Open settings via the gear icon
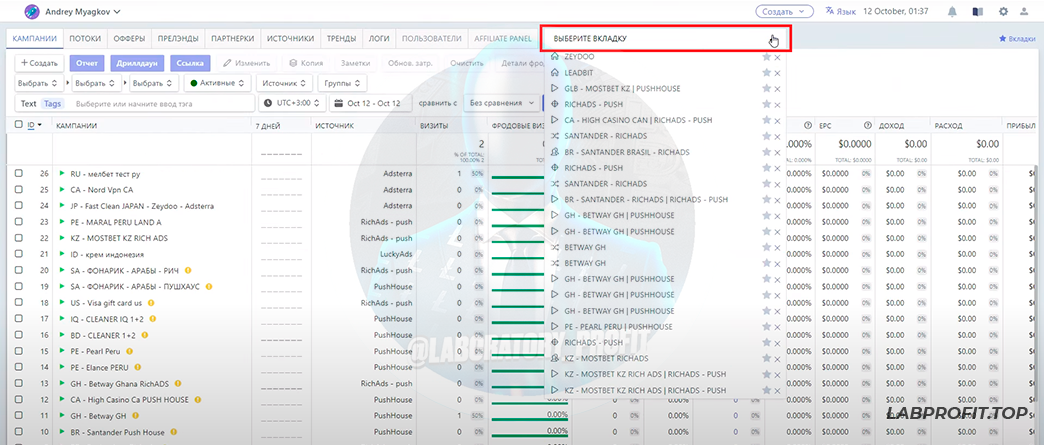The image size is (1044, 445). [1004, 12]
